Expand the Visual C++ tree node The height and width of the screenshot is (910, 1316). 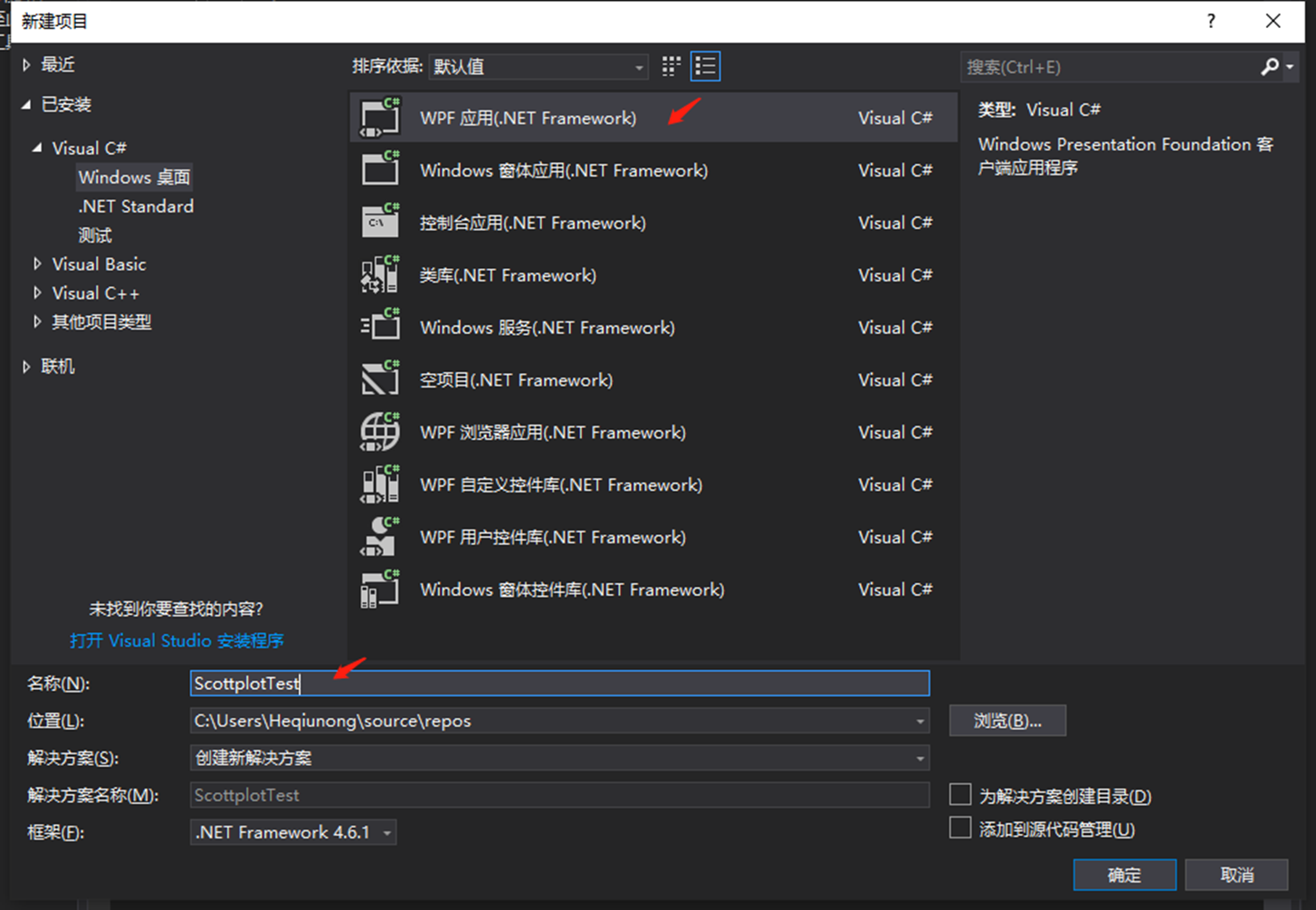pyautogui.click(x=37, y=293)
